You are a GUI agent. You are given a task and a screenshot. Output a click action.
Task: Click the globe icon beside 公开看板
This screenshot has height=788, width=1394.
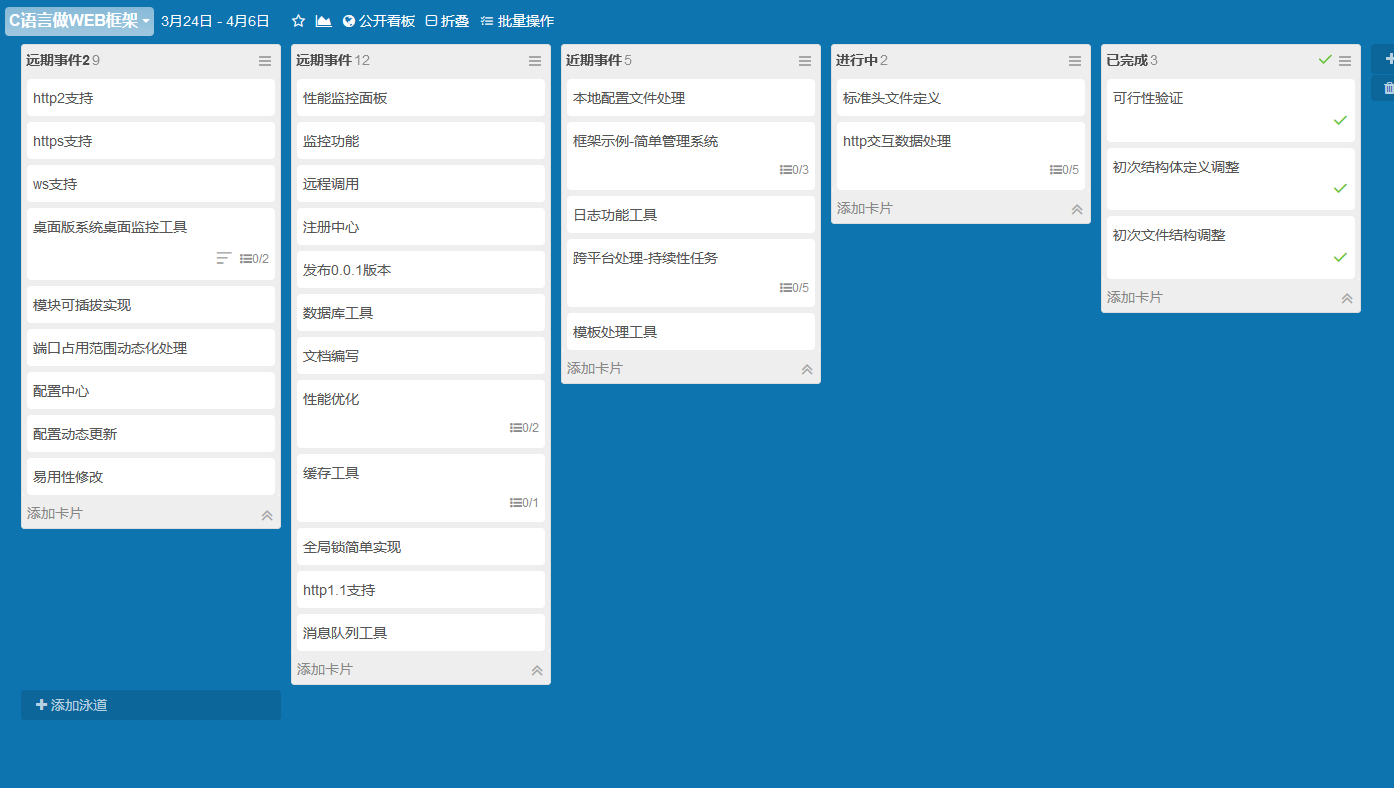(348, 19)
